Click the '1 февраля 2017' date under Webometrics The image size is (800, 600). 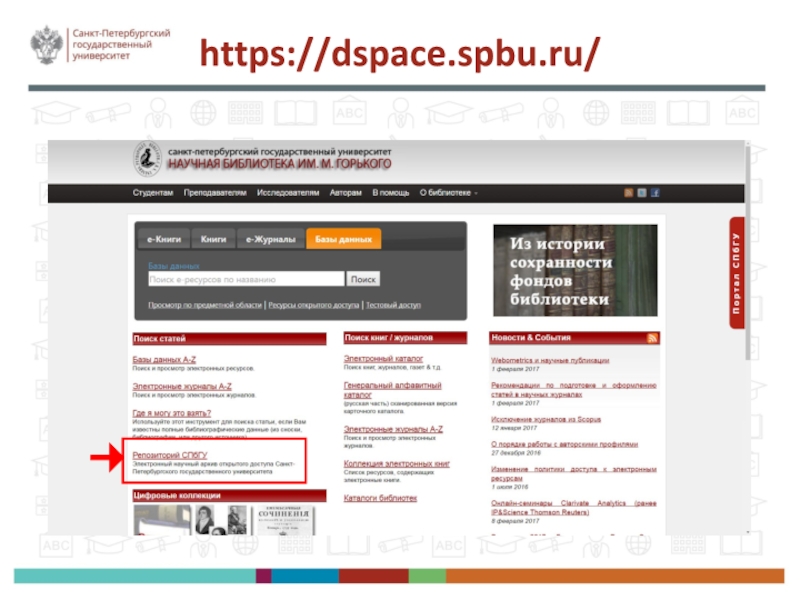click(x=515, y=369)
